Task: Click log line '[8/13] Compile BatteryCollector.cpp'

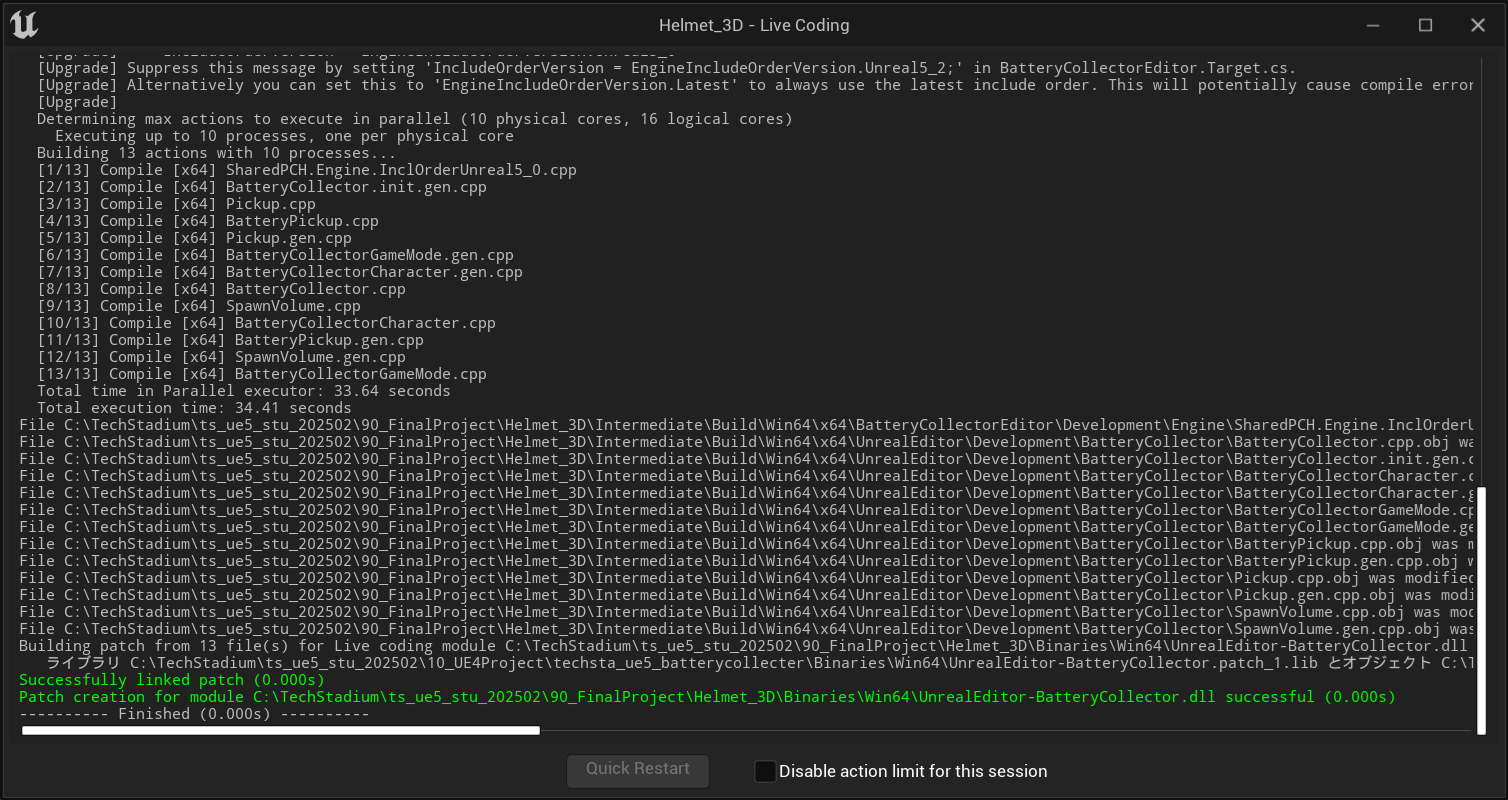Action: 221,289
